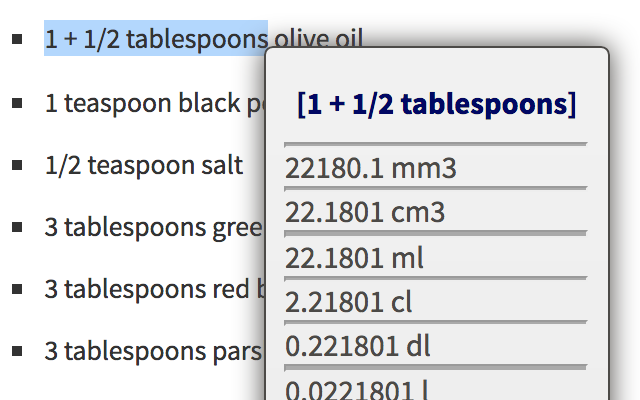The width and height of the screenshot is (640, 400).
Task: Click the bullet beside "1/2 teaspoon salt"
Action: 17,165
